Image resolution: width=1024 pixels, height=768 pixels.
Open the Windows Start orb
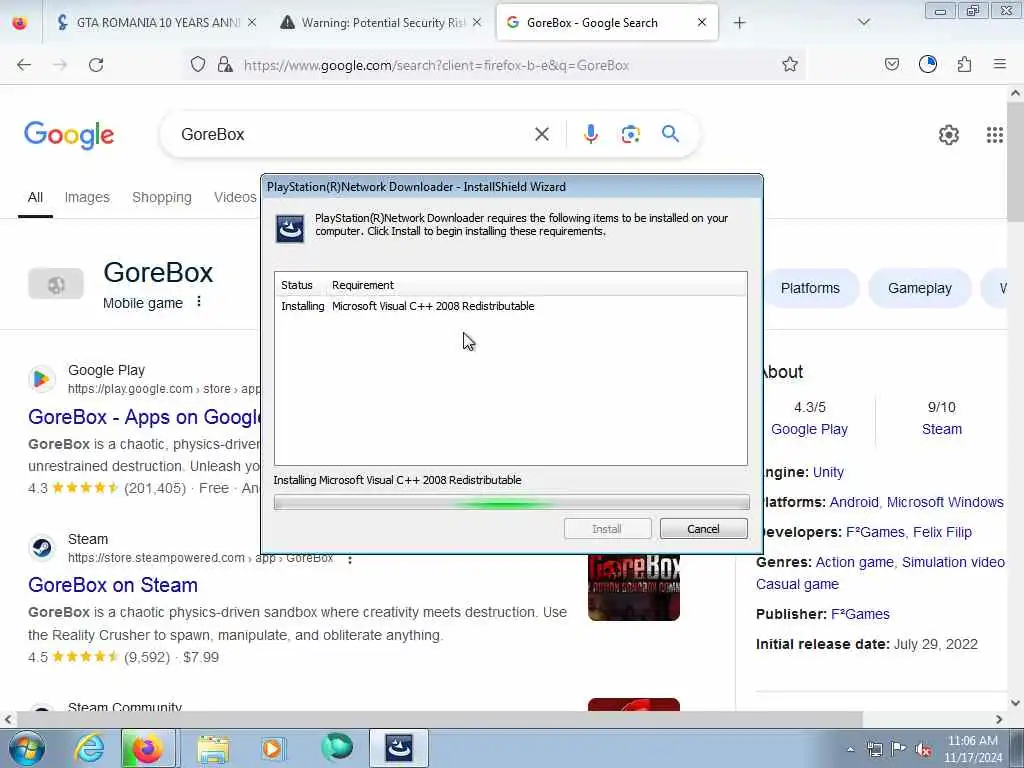(26, 748)
